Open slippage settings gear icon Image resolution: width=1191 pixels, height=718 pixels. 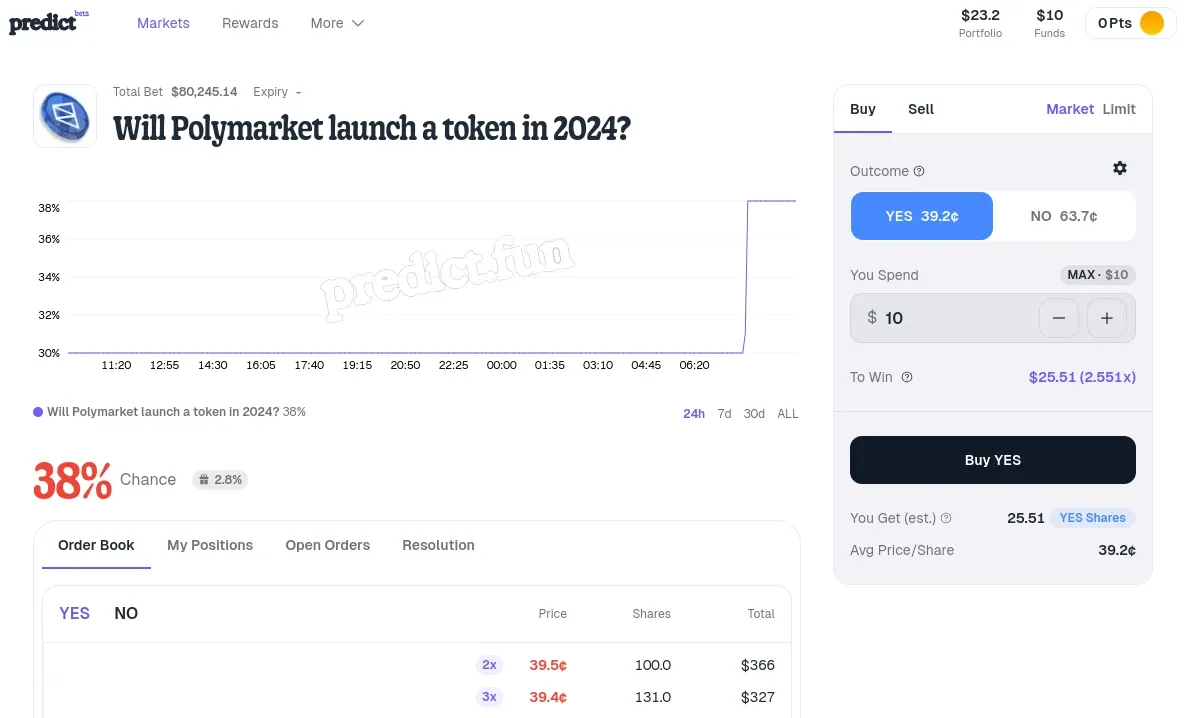click(1120, 168)
